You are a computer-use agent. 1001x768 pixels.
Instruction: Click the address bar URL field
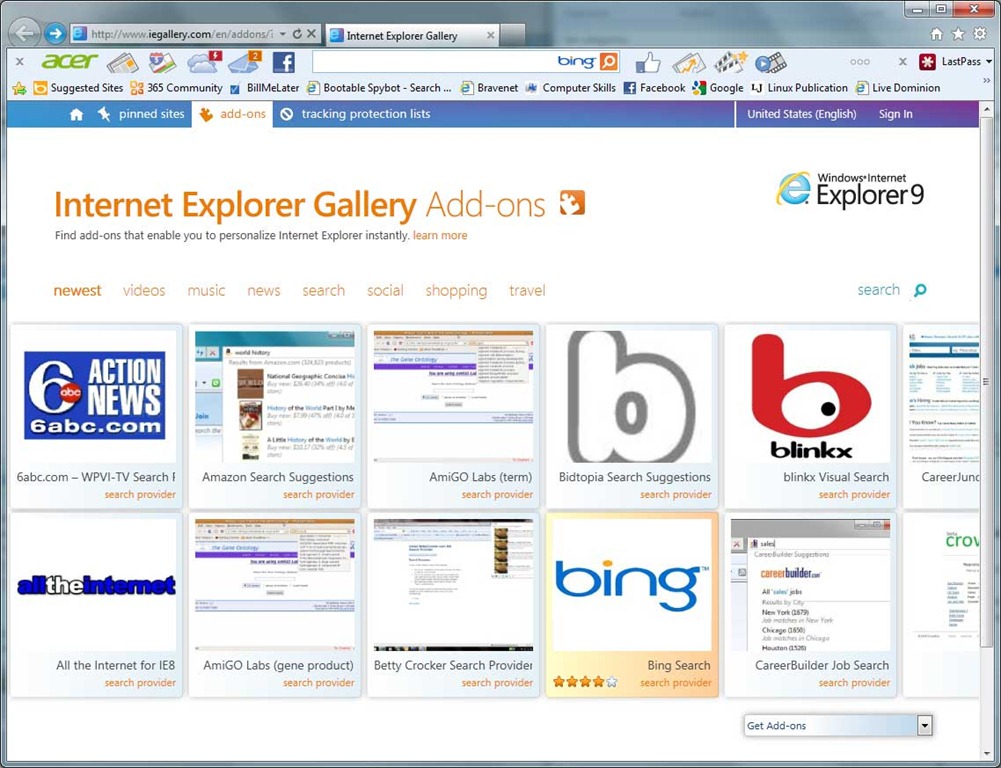point(181,34)
